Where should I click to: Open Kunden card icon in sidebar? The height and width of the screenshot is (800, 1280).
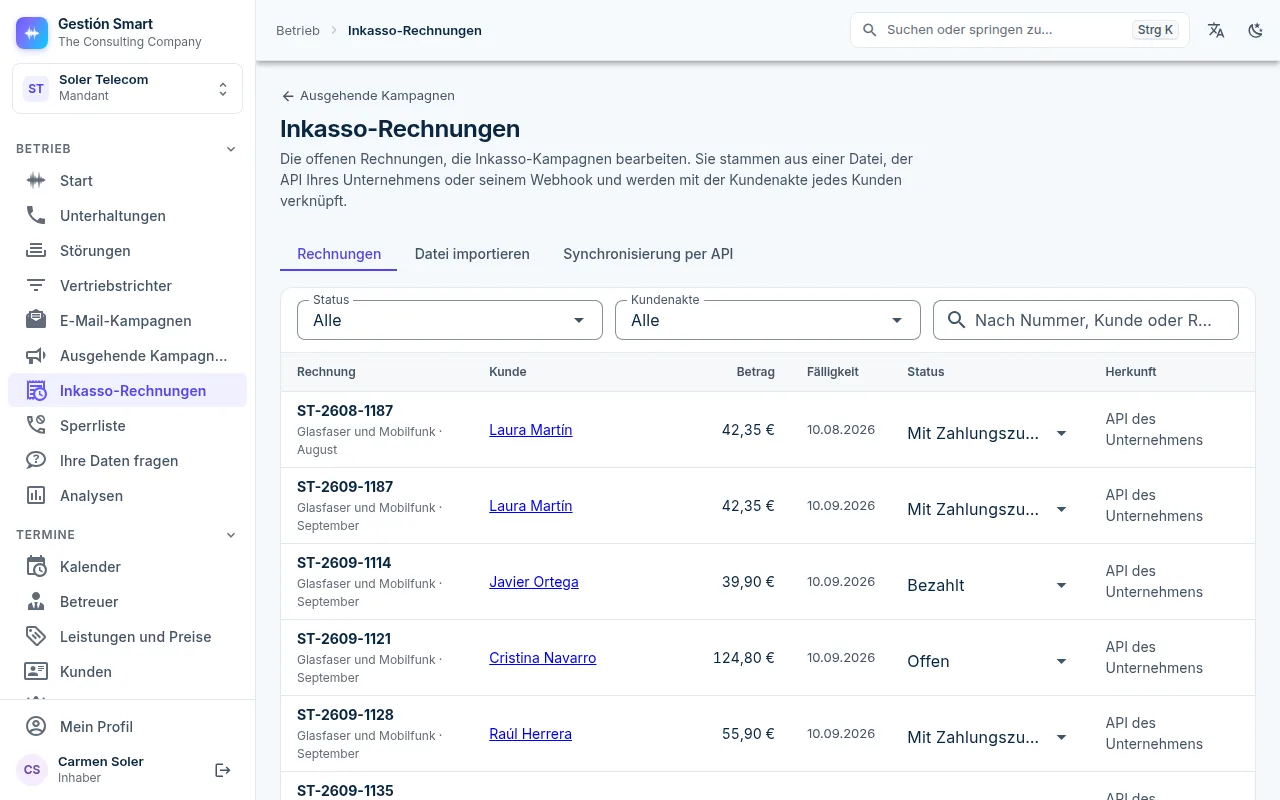36,672
